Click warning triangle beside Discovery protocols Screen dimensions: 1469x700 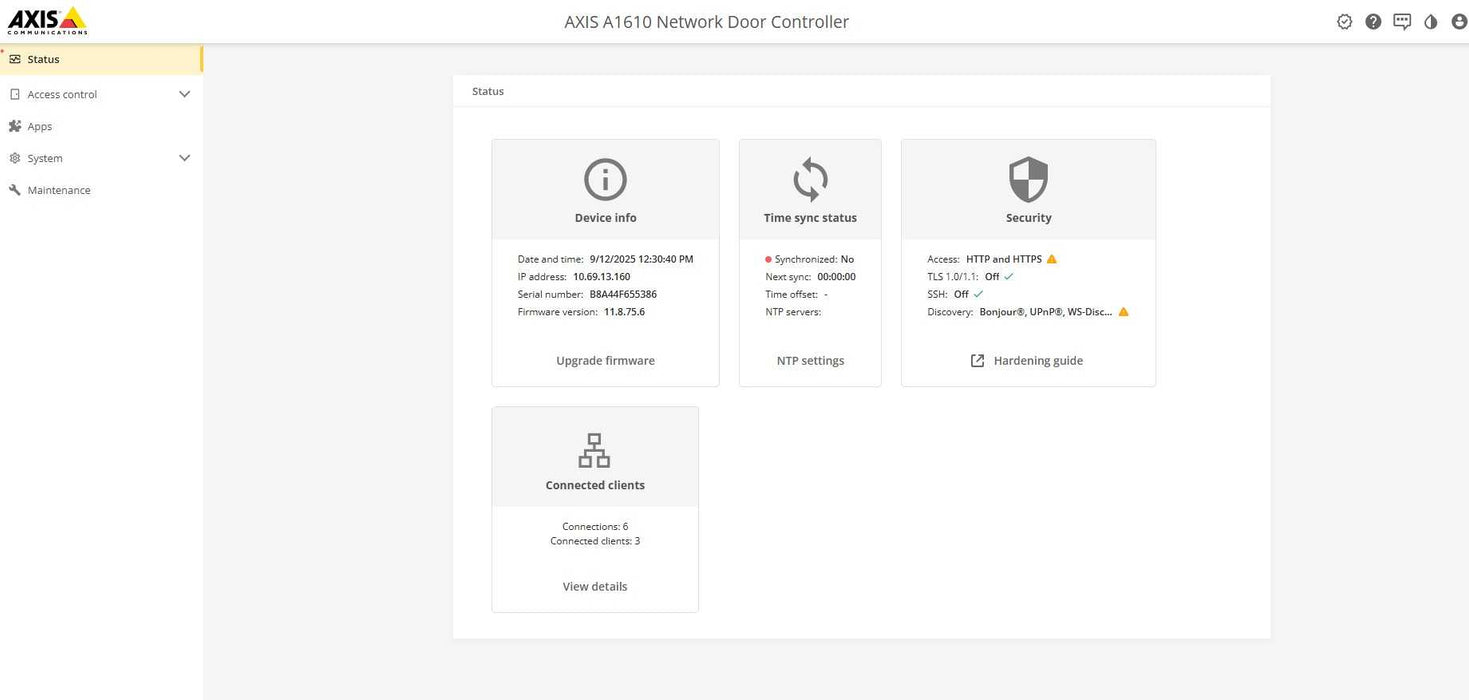(1123, 312)
